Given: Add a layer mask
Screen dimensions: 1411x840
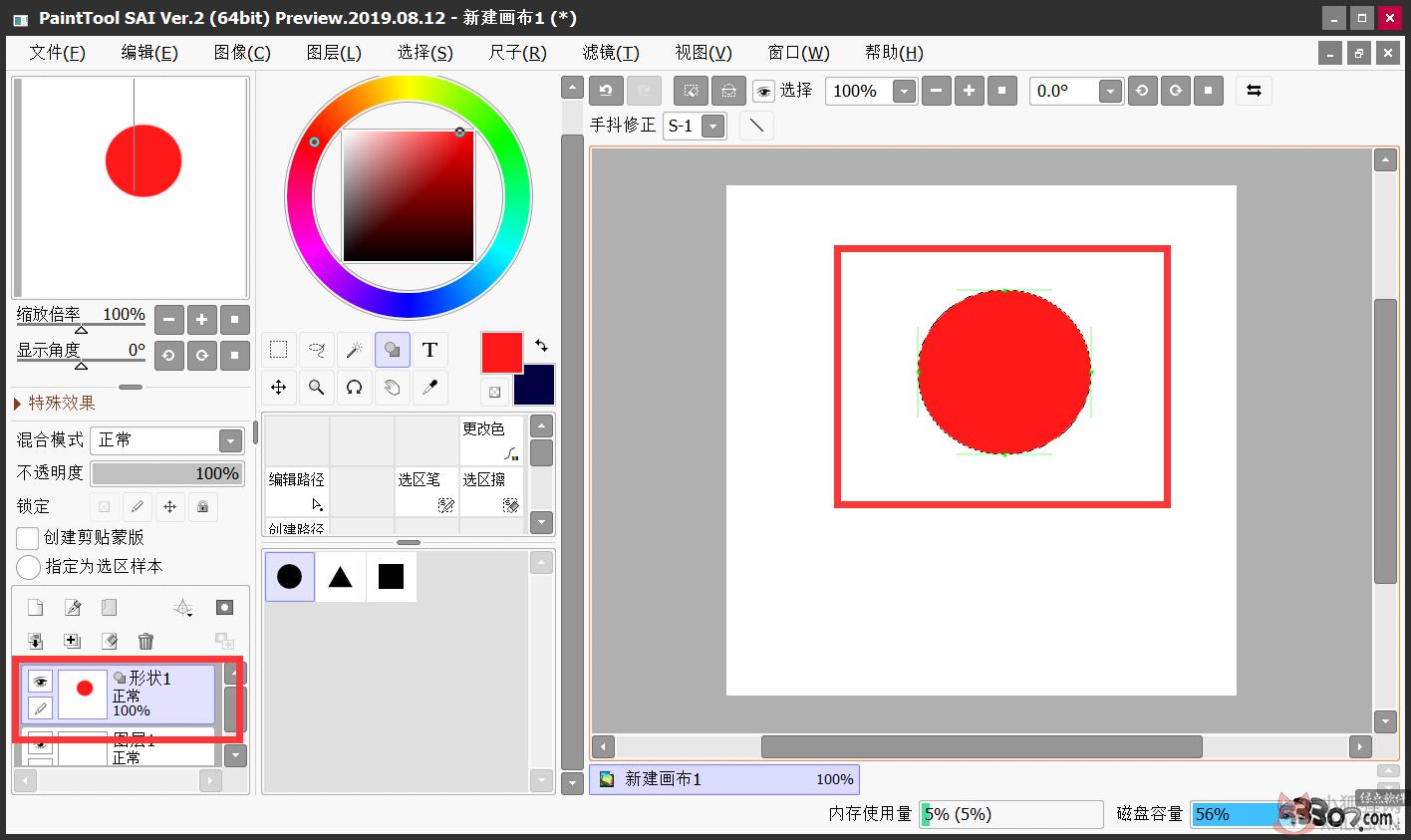Looking at the screenshot, I should pyautogui.click(x=225, y=608).
